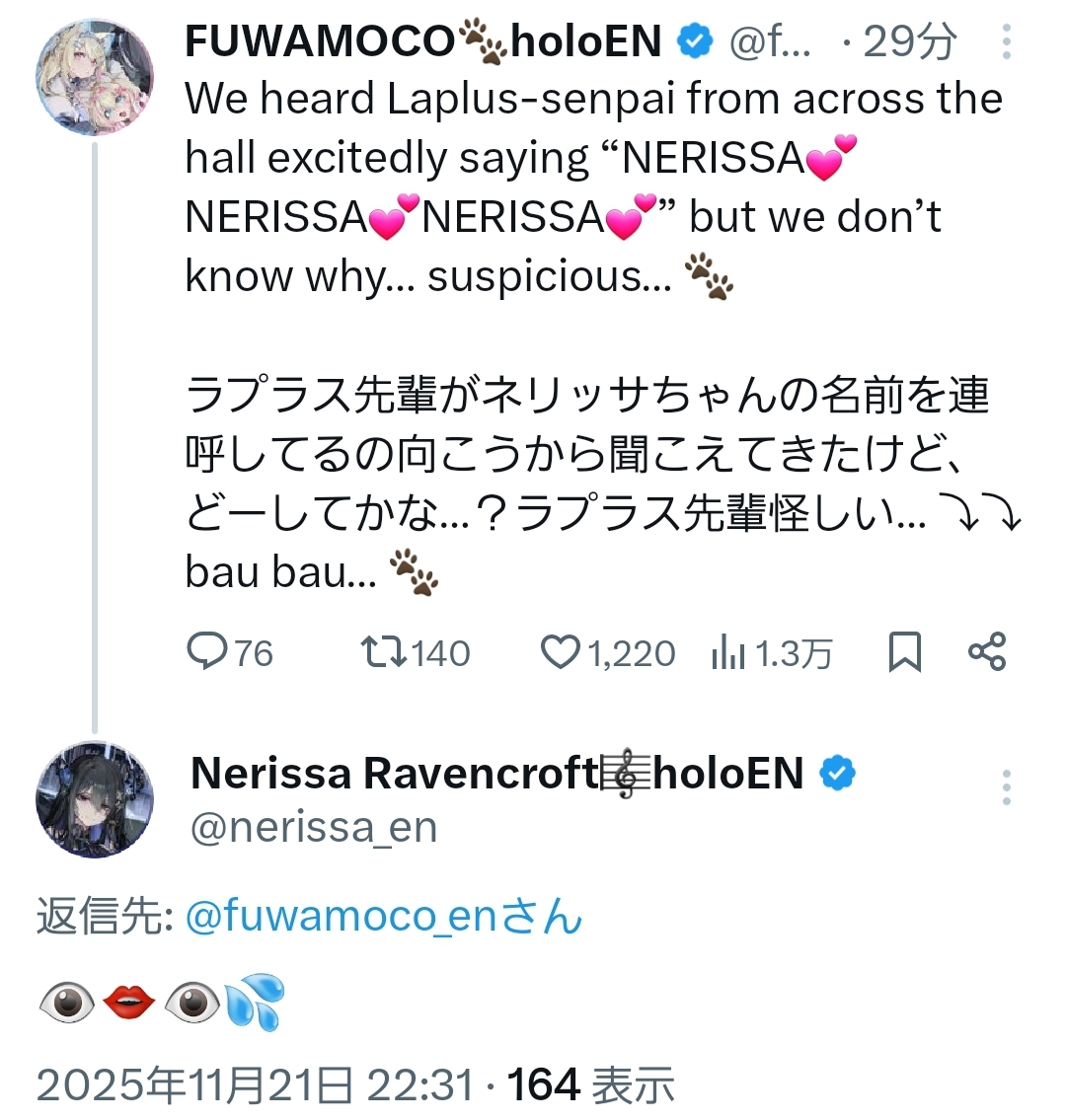
Task: Click the @nerissa_en handle
Action: pyautogui.click(x=313, y=827)
